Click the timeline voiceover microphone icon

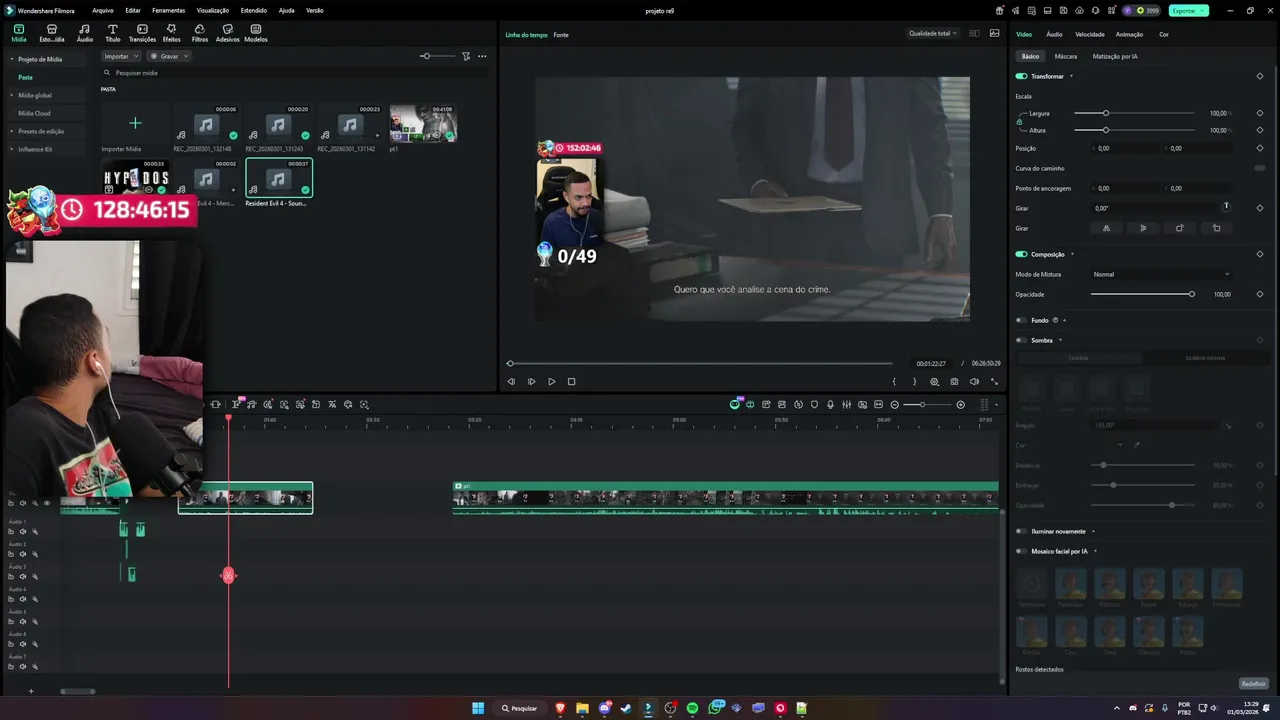830,404
